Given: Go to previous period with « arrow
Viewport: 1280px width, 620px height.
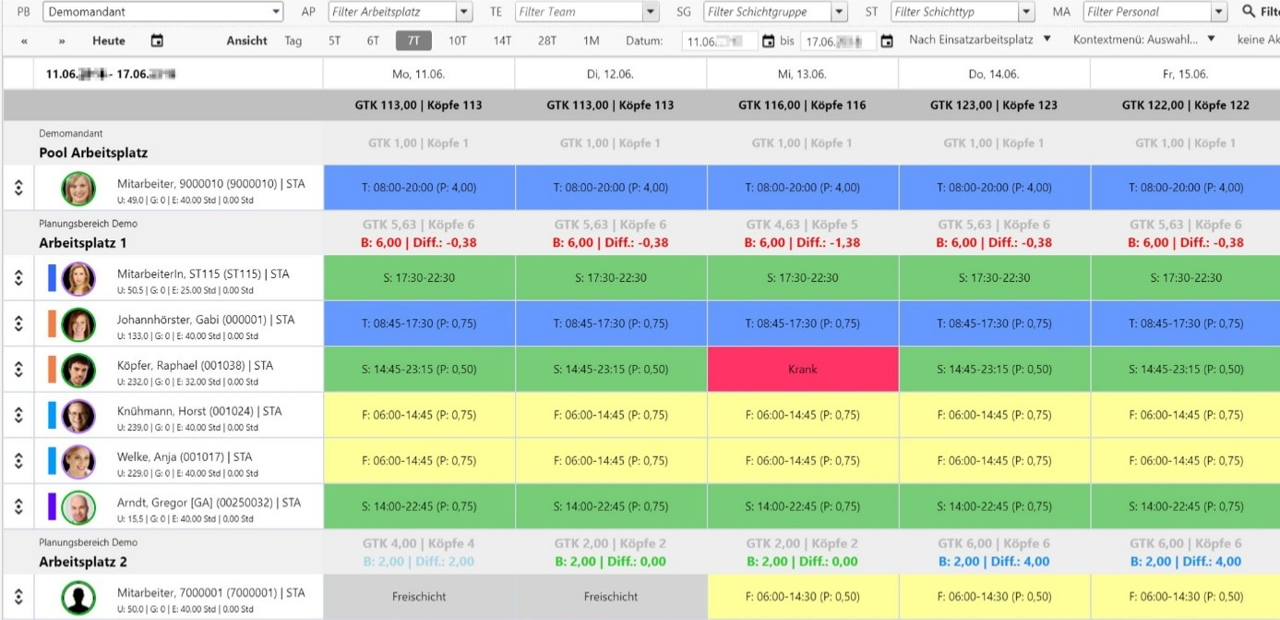Looking at the screenshot, I should 24,41.
